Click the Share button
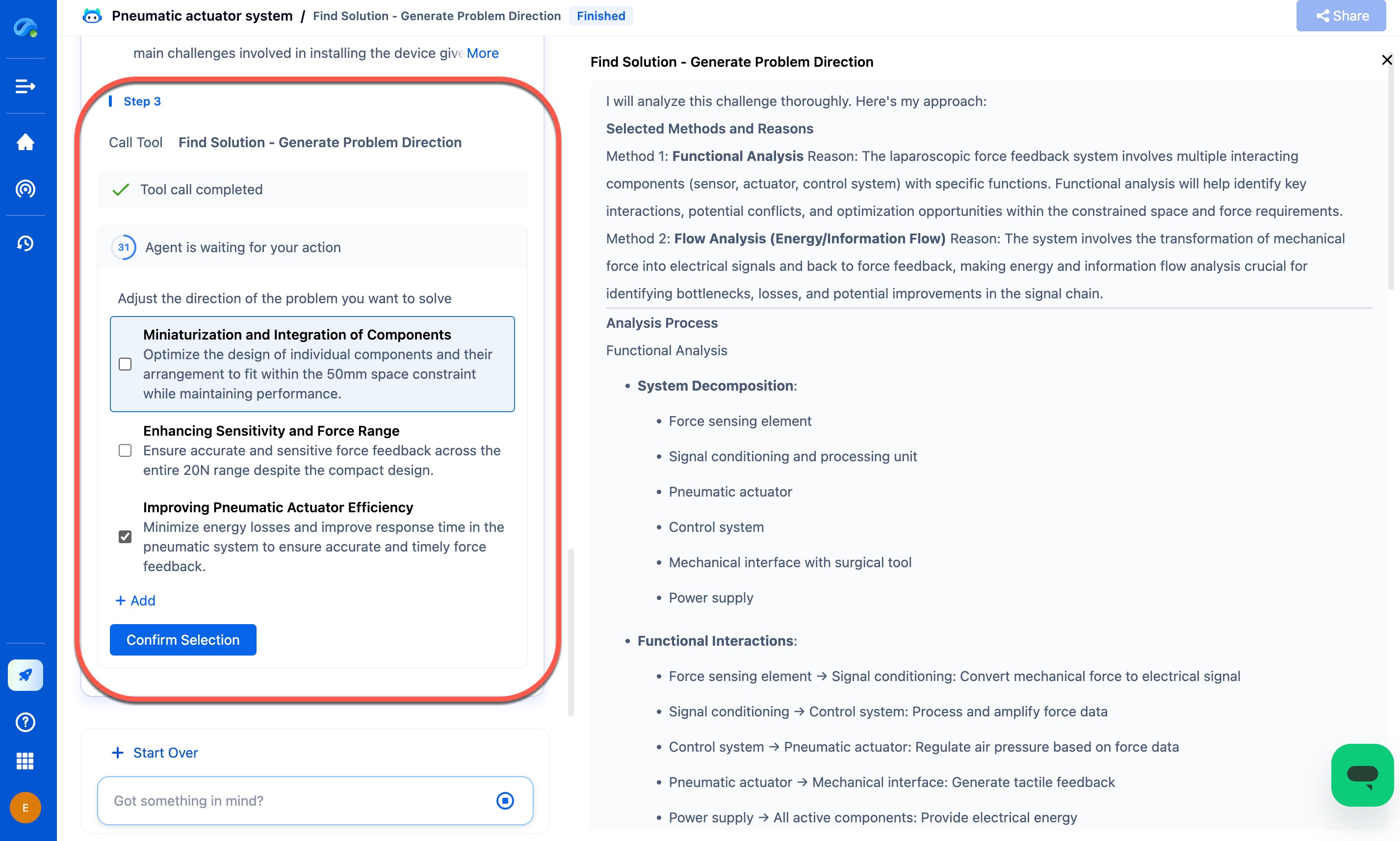This screenshot has height=841, width=1400. coord(1341,16)
